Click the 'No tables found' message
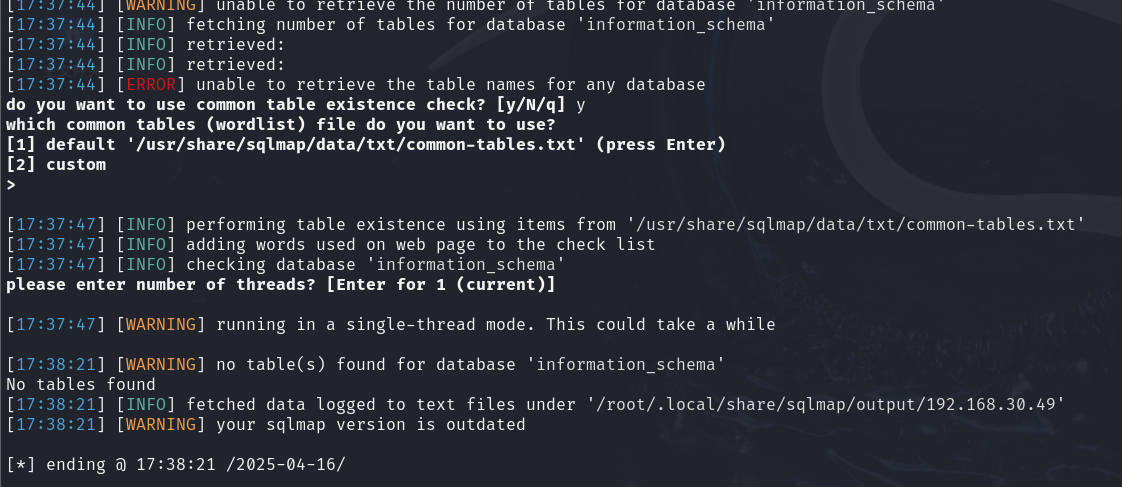 pos(81,385)
